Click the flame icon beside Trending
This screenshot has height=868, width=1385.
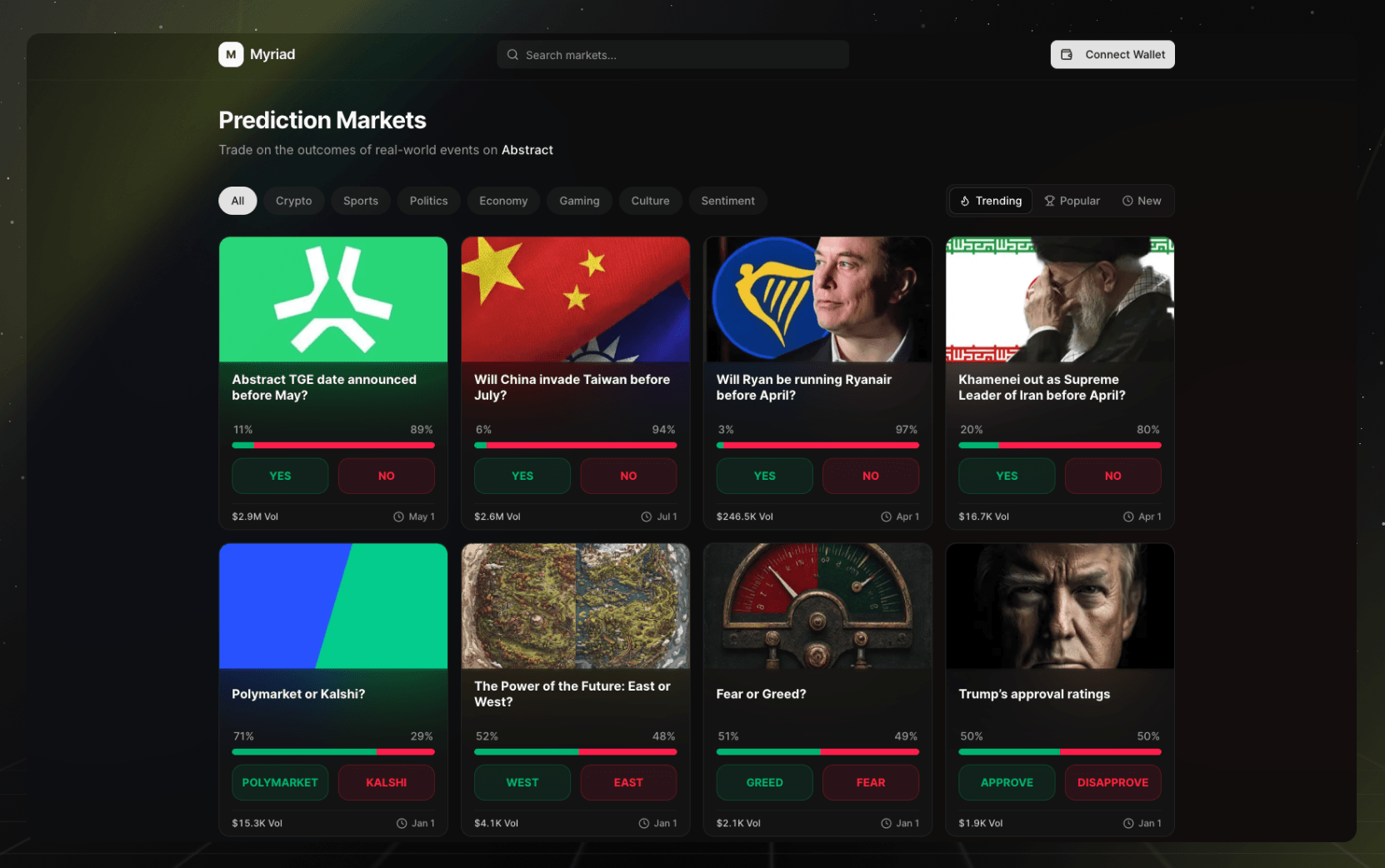pyautogui.click(x=965, y=201)
